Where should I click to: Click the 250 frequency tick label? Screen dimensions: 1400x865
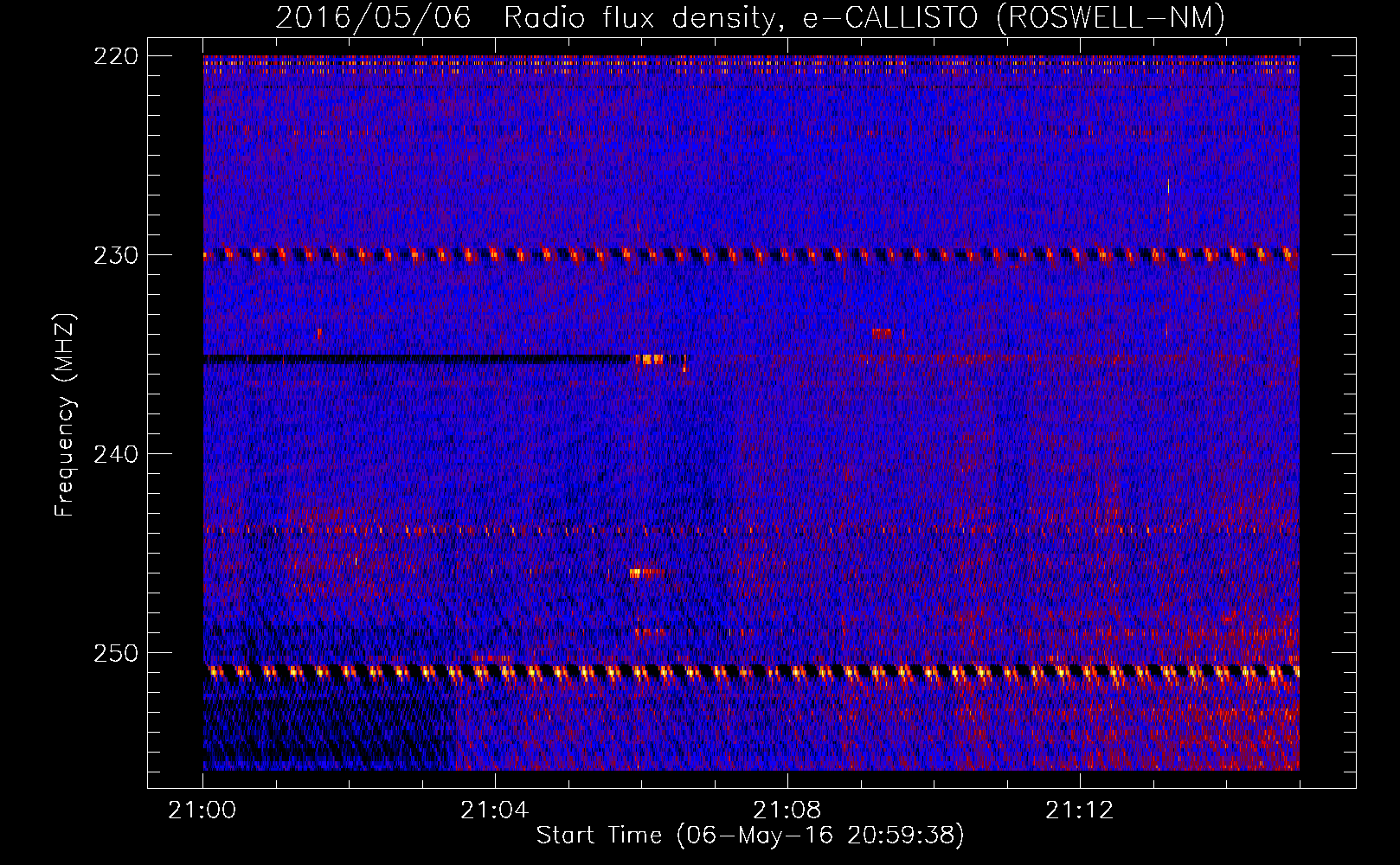pos(115,653)
